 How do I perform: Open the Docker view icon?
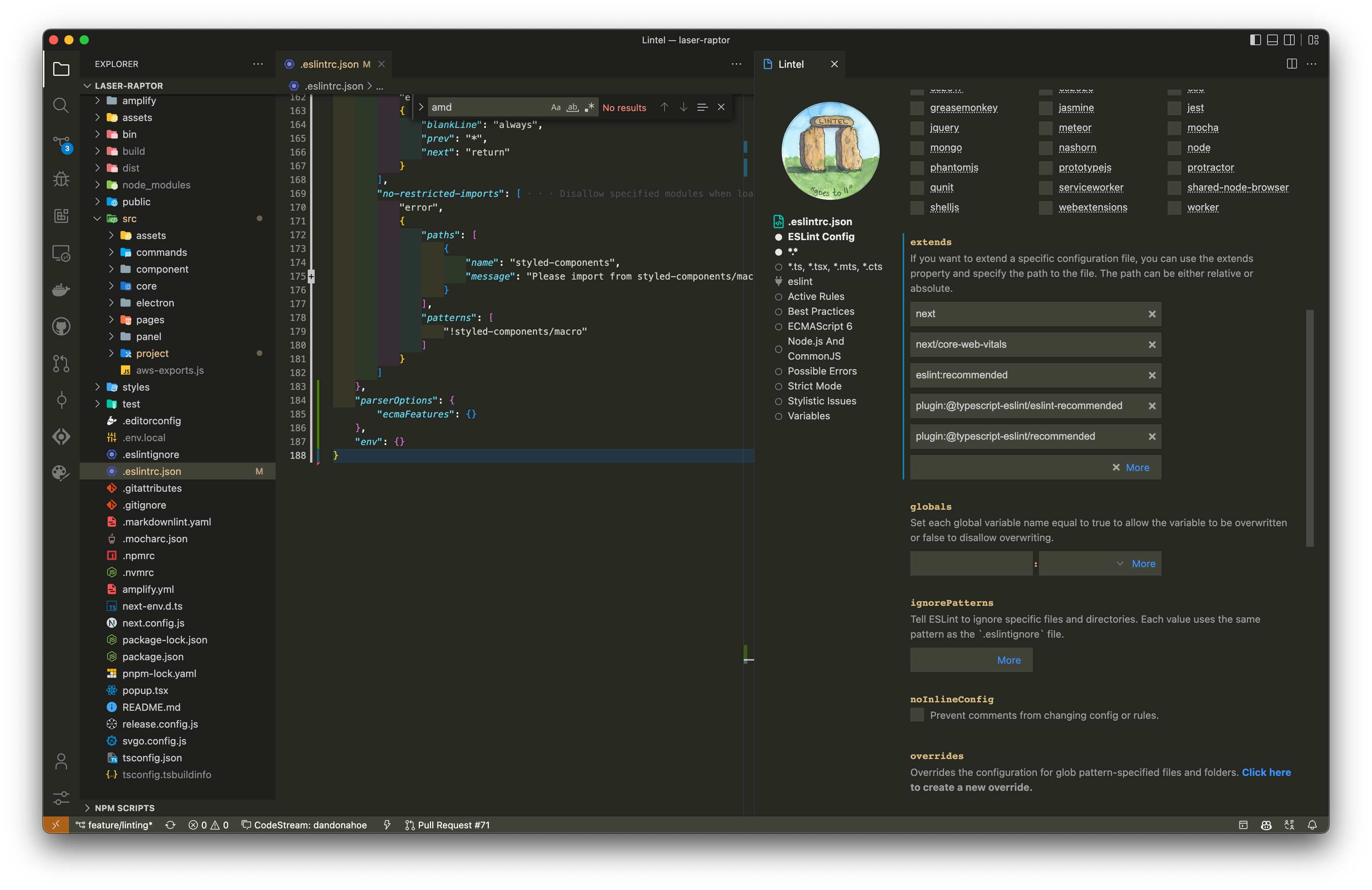click(x=61, y=290)
